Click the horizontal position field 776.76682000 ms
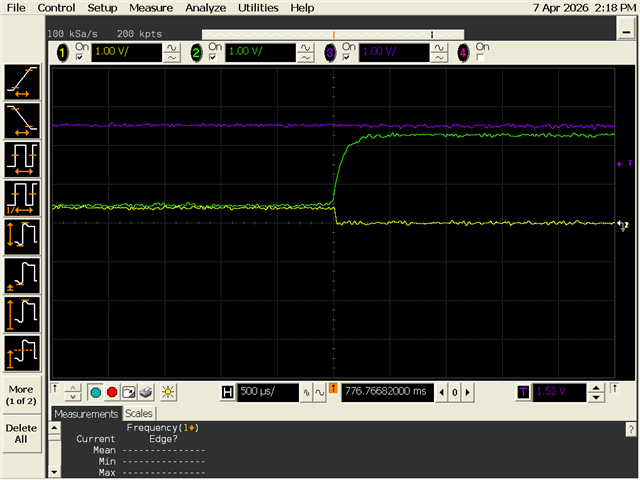640x480 pixels. (387, 392)
